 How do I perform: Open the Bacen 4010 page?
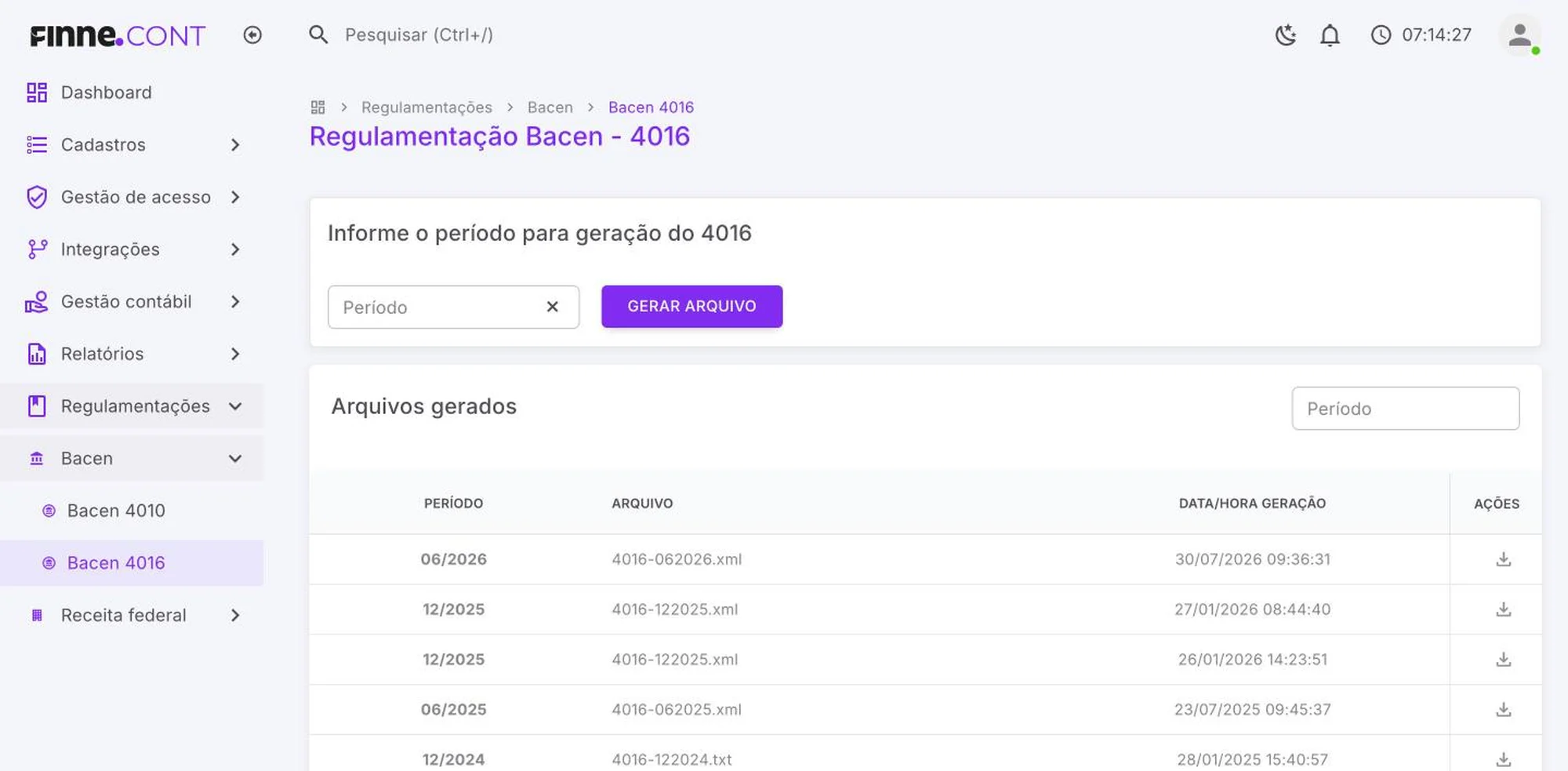tap(132, 511)
